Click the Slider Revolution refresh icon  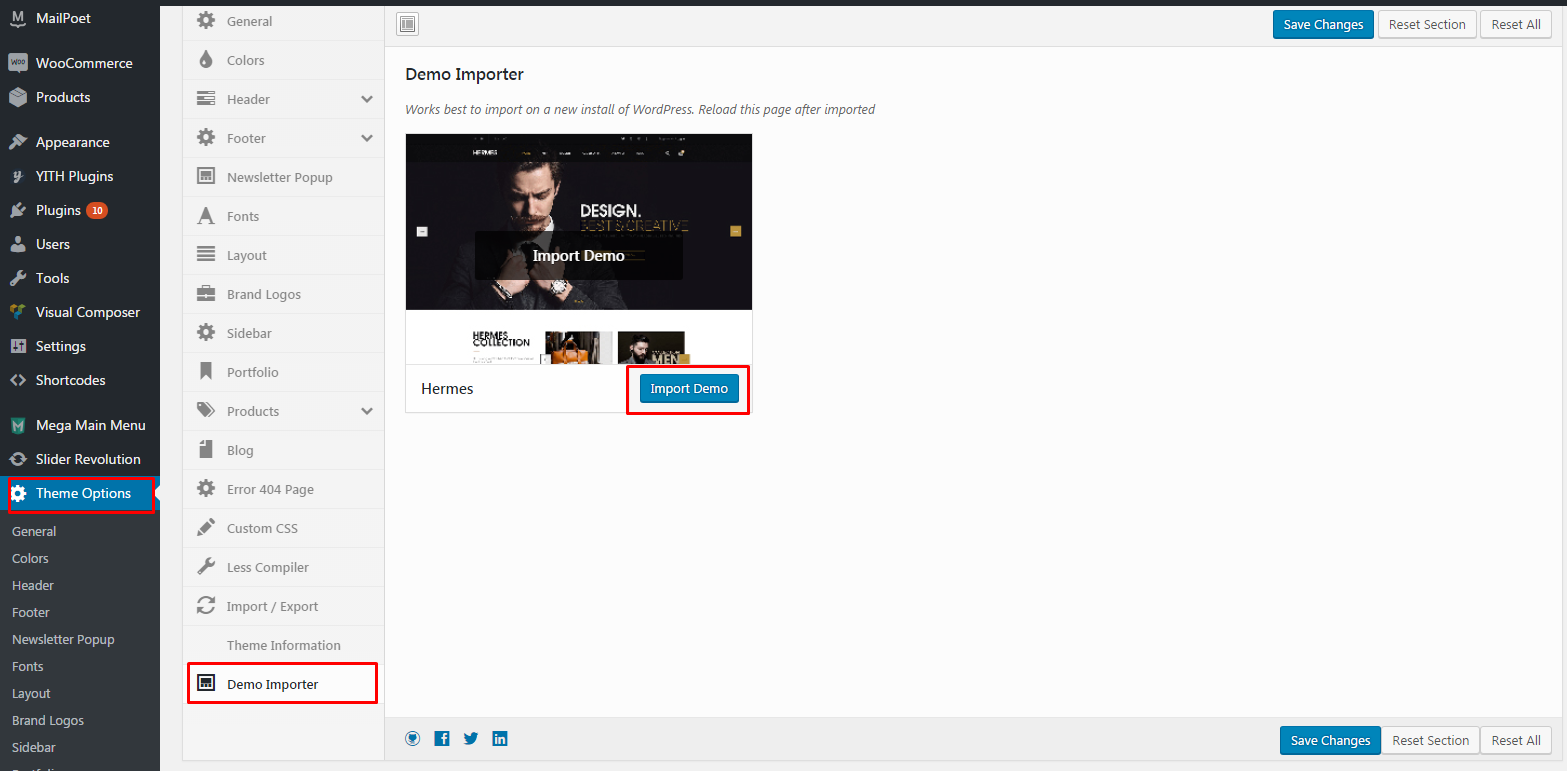(x=18, y=459)
